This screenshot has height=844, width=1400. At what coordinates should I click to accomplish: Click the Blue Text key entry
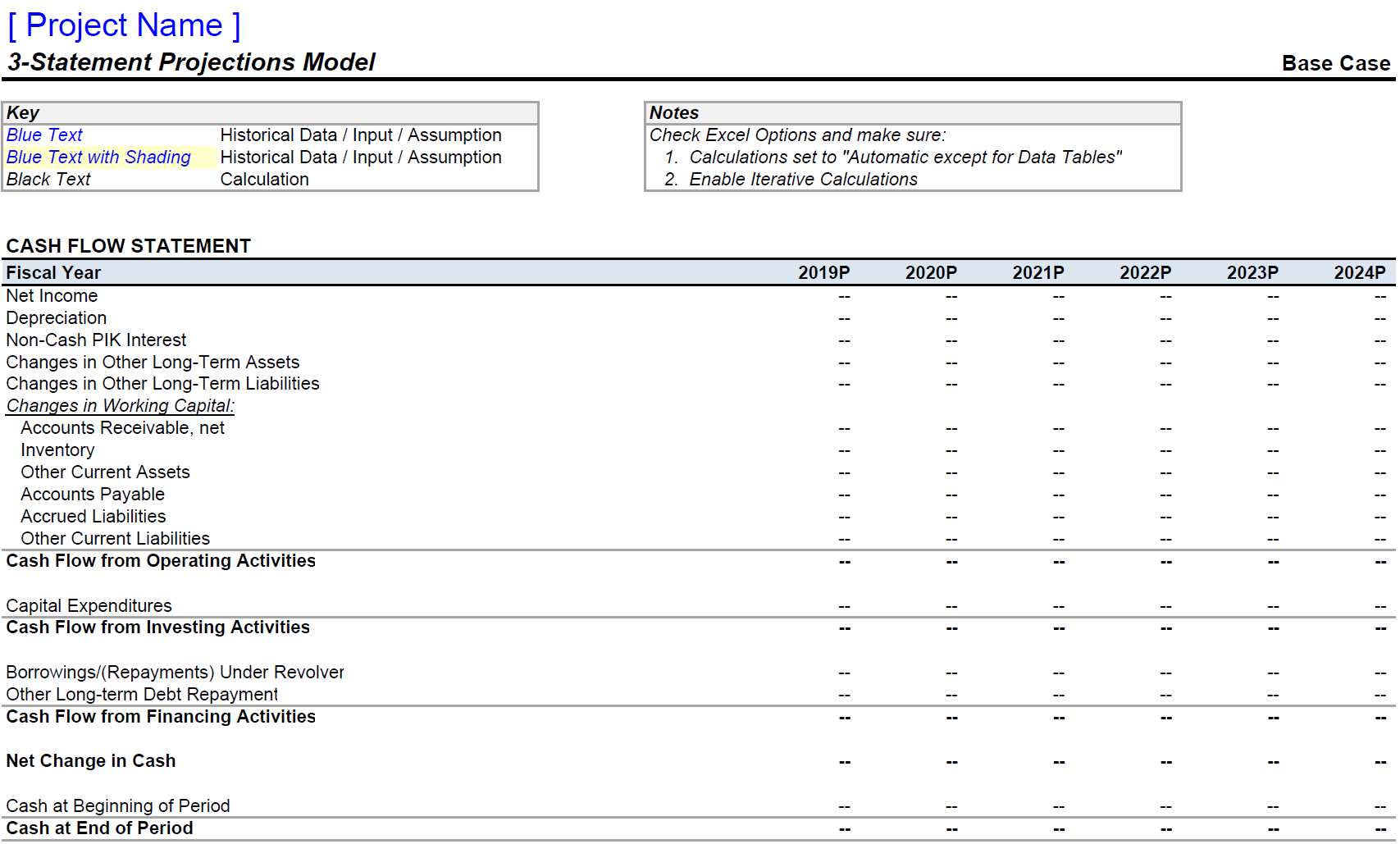pyautogui.click(x=44, y=135)
